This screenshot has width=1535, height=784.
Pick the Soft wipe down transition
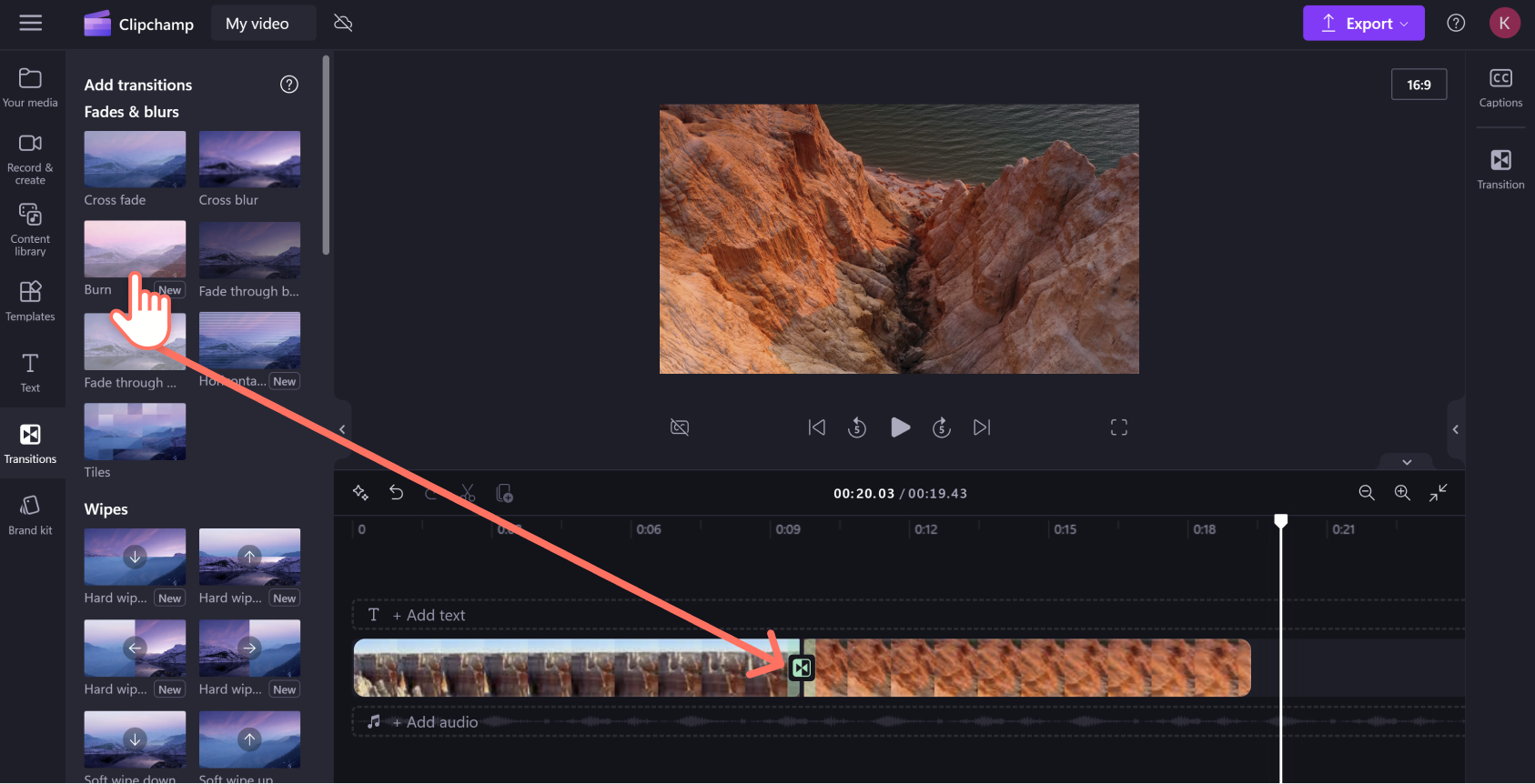point(135,739)
